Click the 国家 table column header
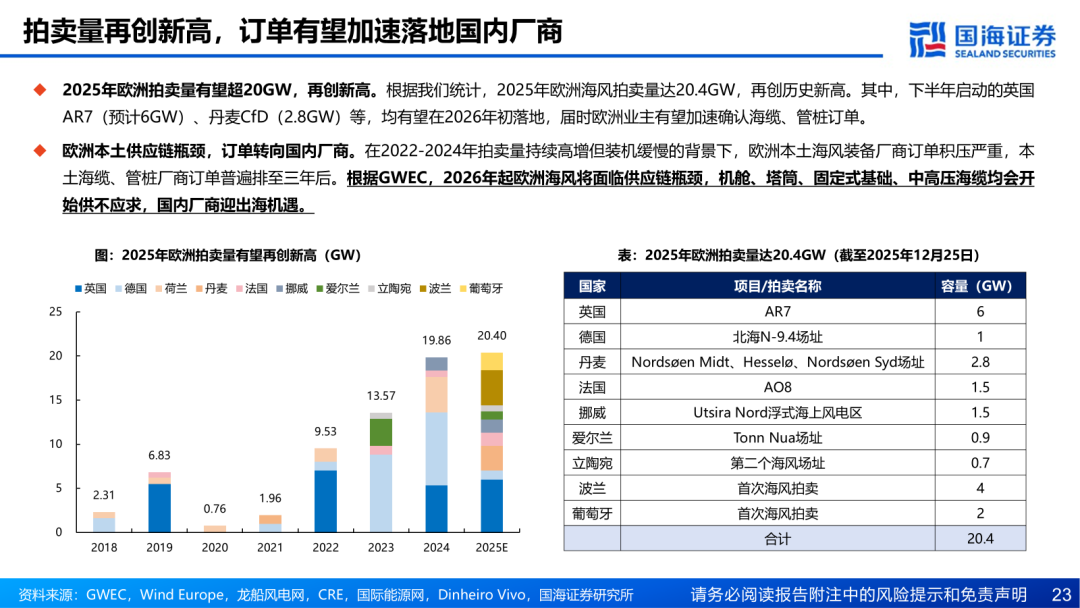 coord(592,286)
